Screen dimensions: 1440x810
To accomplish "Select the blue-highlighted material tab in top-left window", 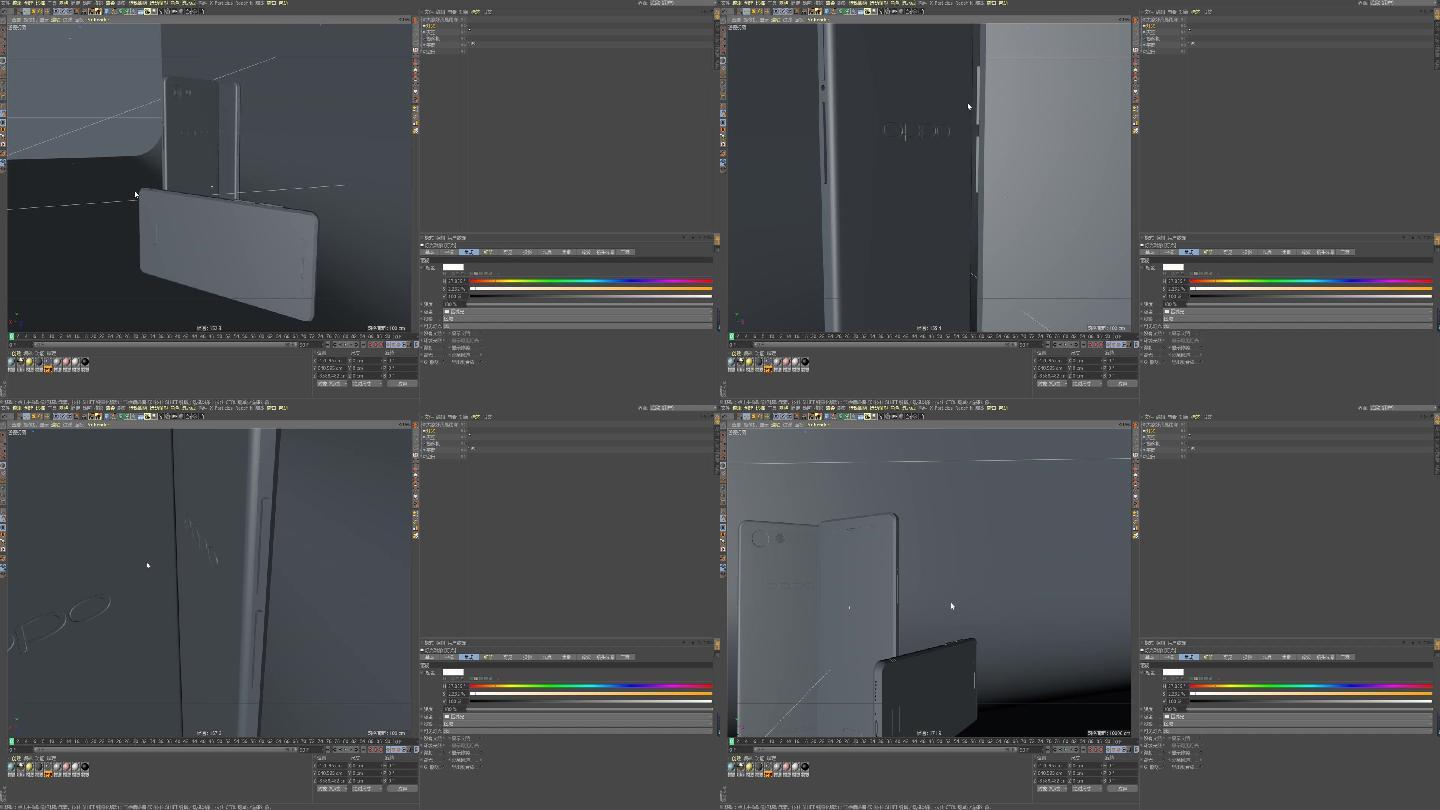I will [469, 252].
